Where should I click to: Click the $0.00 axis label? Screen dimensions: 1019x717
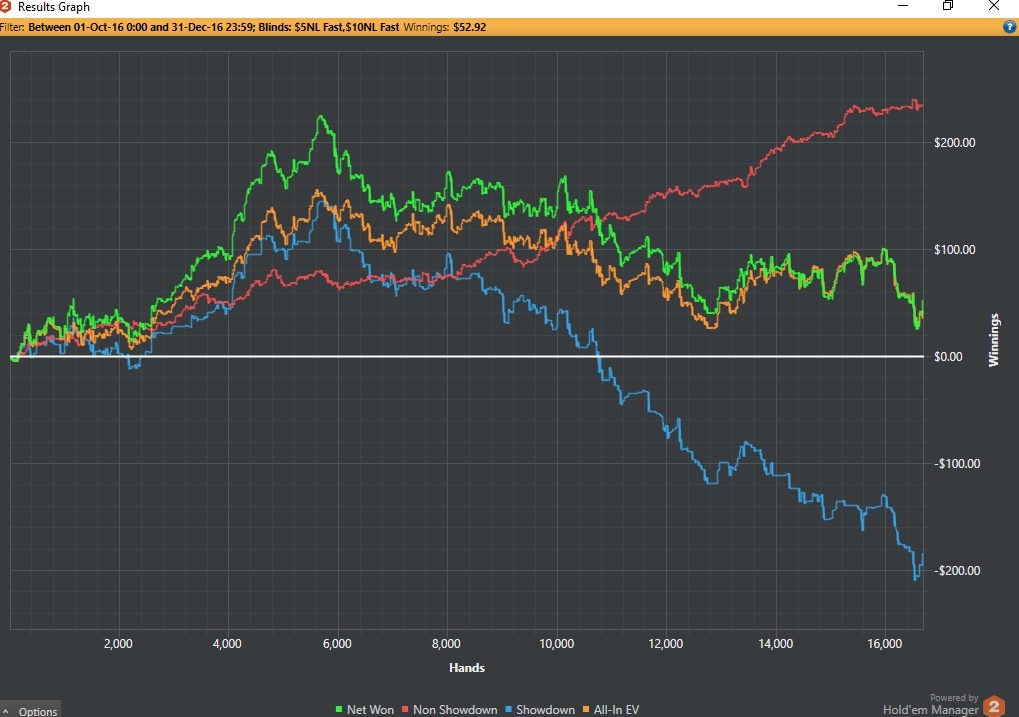[948, 357]
